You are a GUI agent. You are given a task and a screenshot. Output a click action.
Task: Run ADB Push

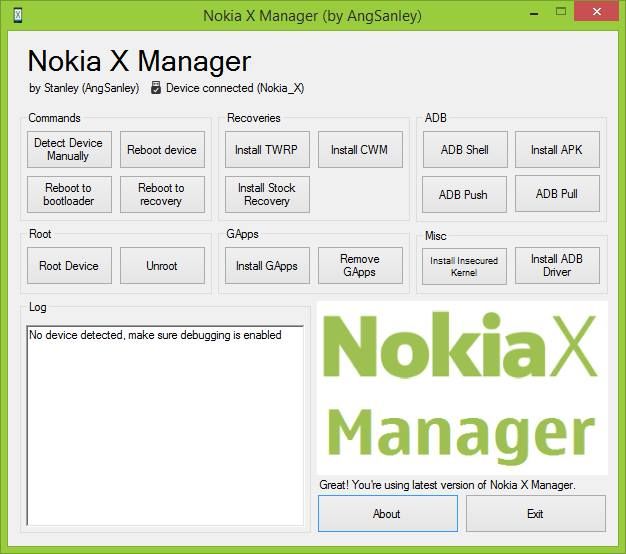464,194
